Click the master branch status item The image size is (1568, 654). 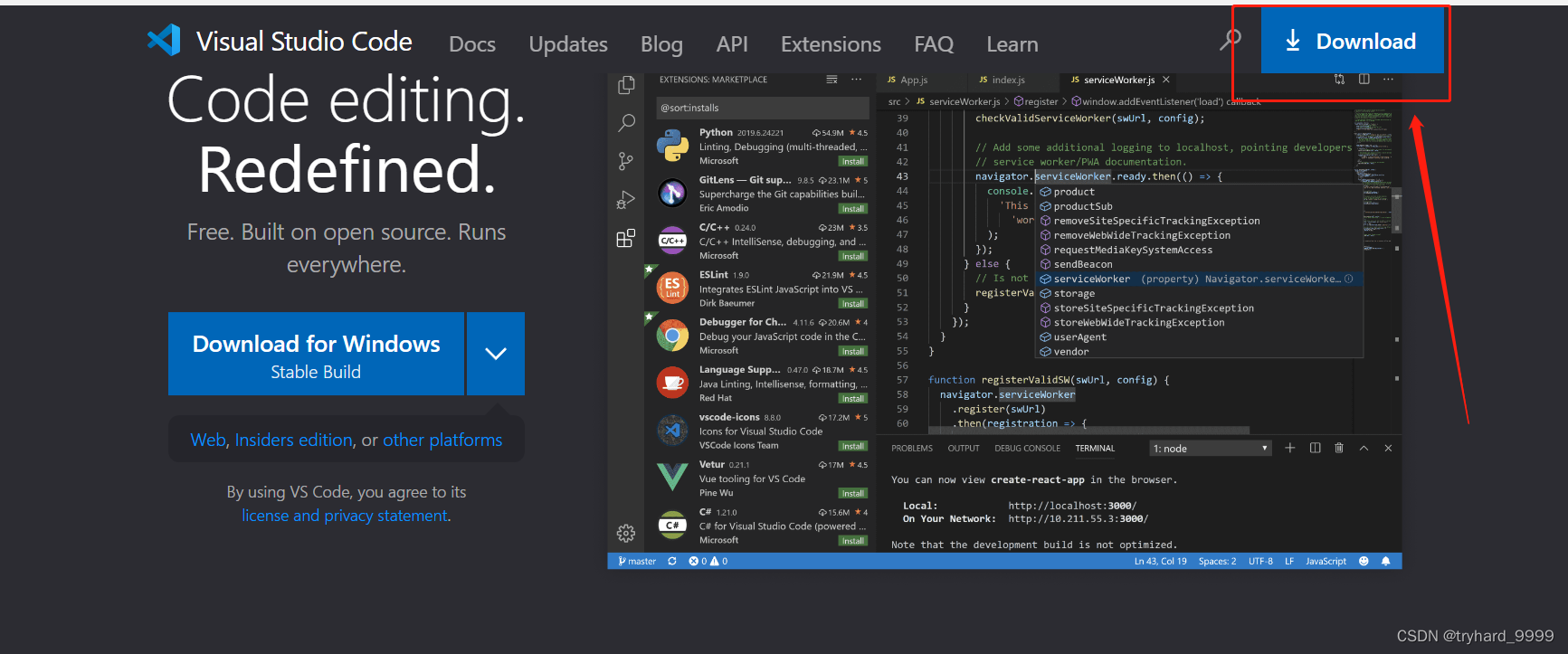coord(637,561)
